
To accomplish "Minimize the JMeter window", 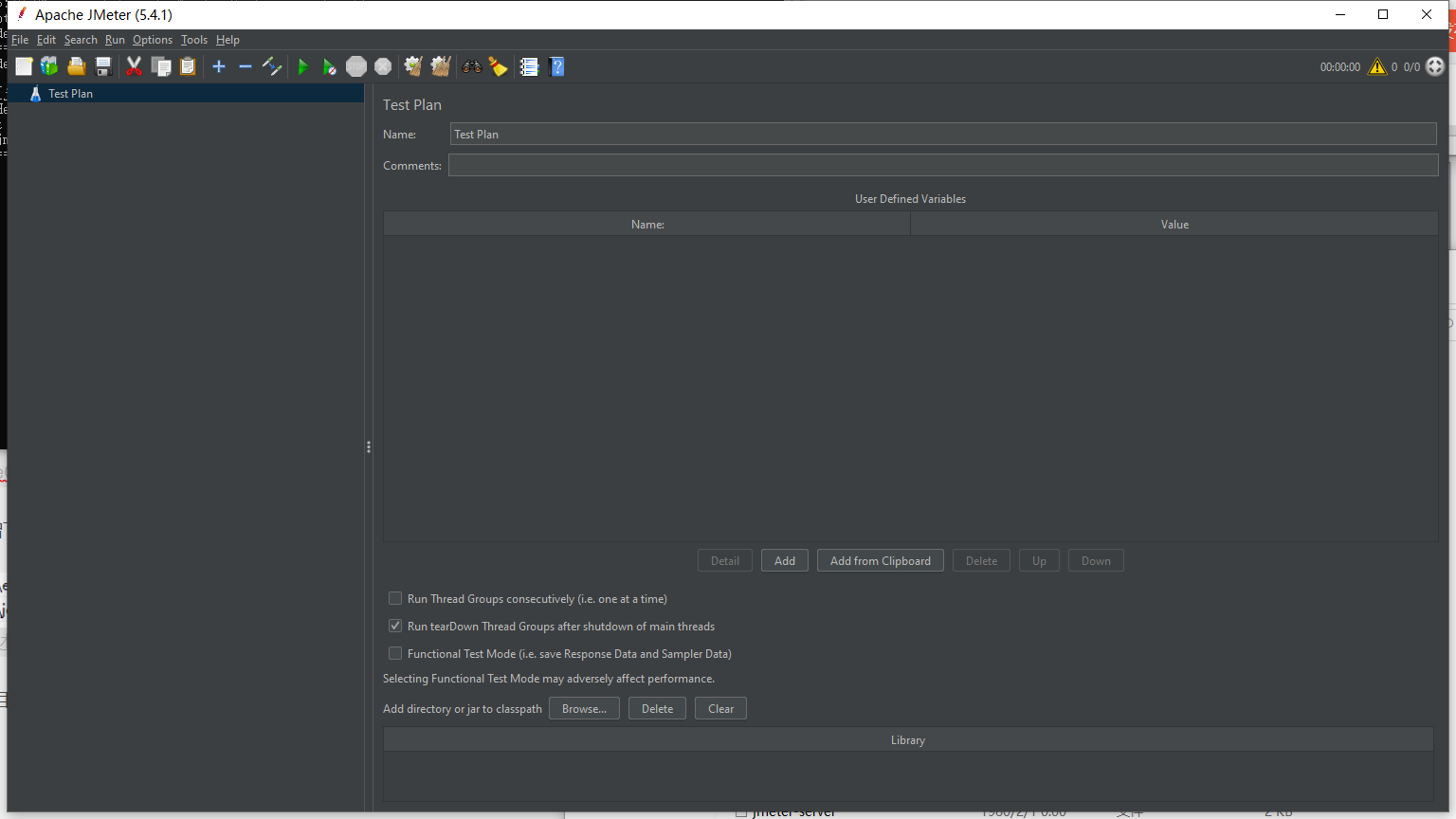I will pos(1340,14).
